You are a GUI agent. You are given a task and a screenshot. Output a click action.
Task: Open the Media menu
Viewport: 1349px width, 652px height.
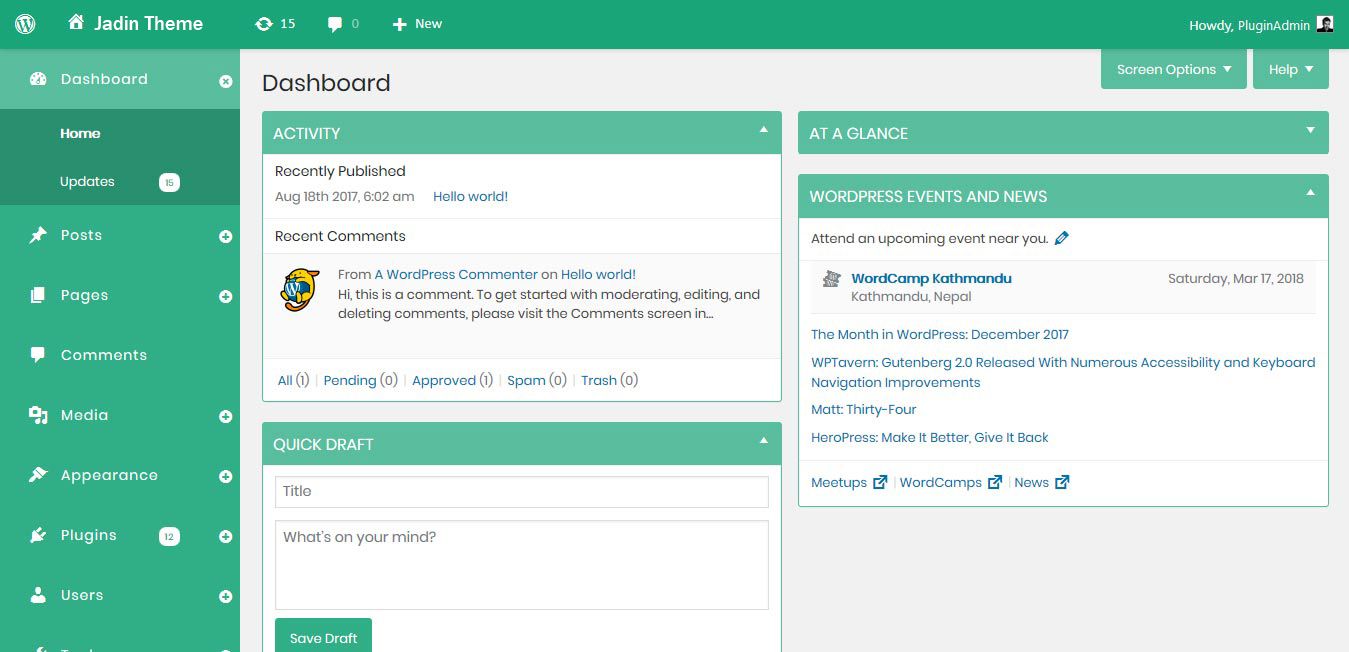point(84,415)
